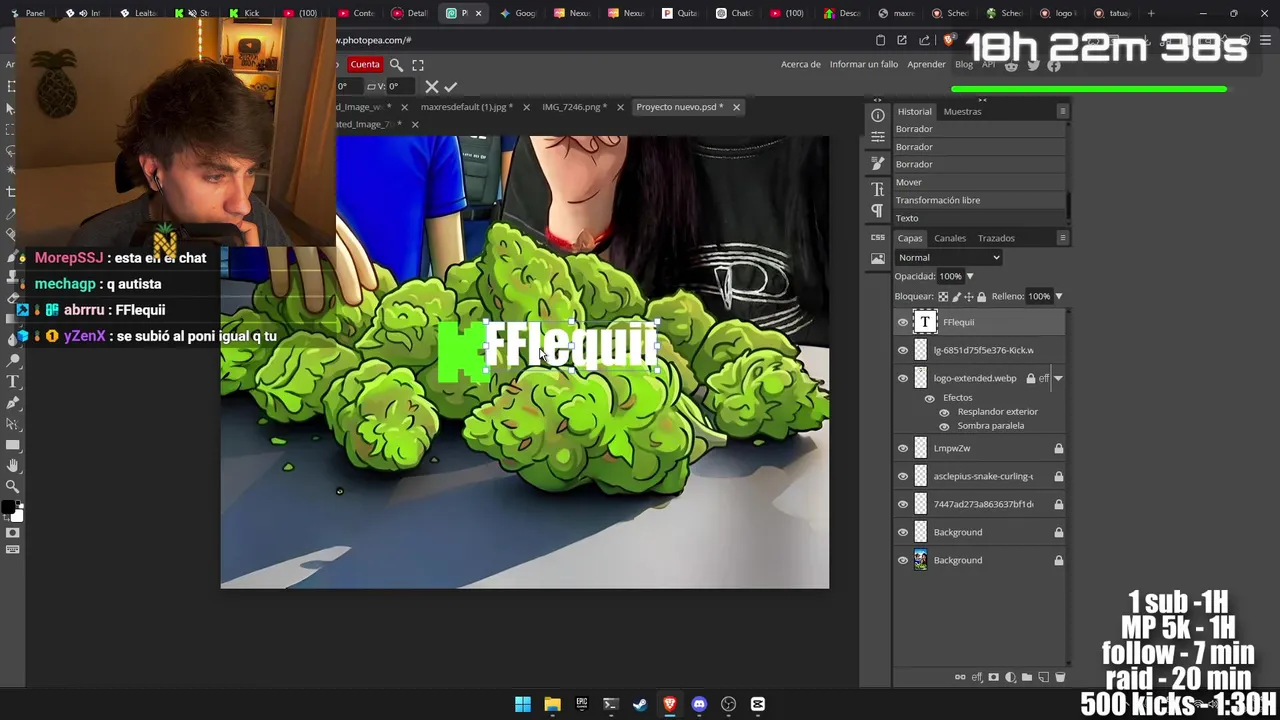Hide the FFlequii text layer
Viewport: 1280px width, 720px height.
coord(903,322)
